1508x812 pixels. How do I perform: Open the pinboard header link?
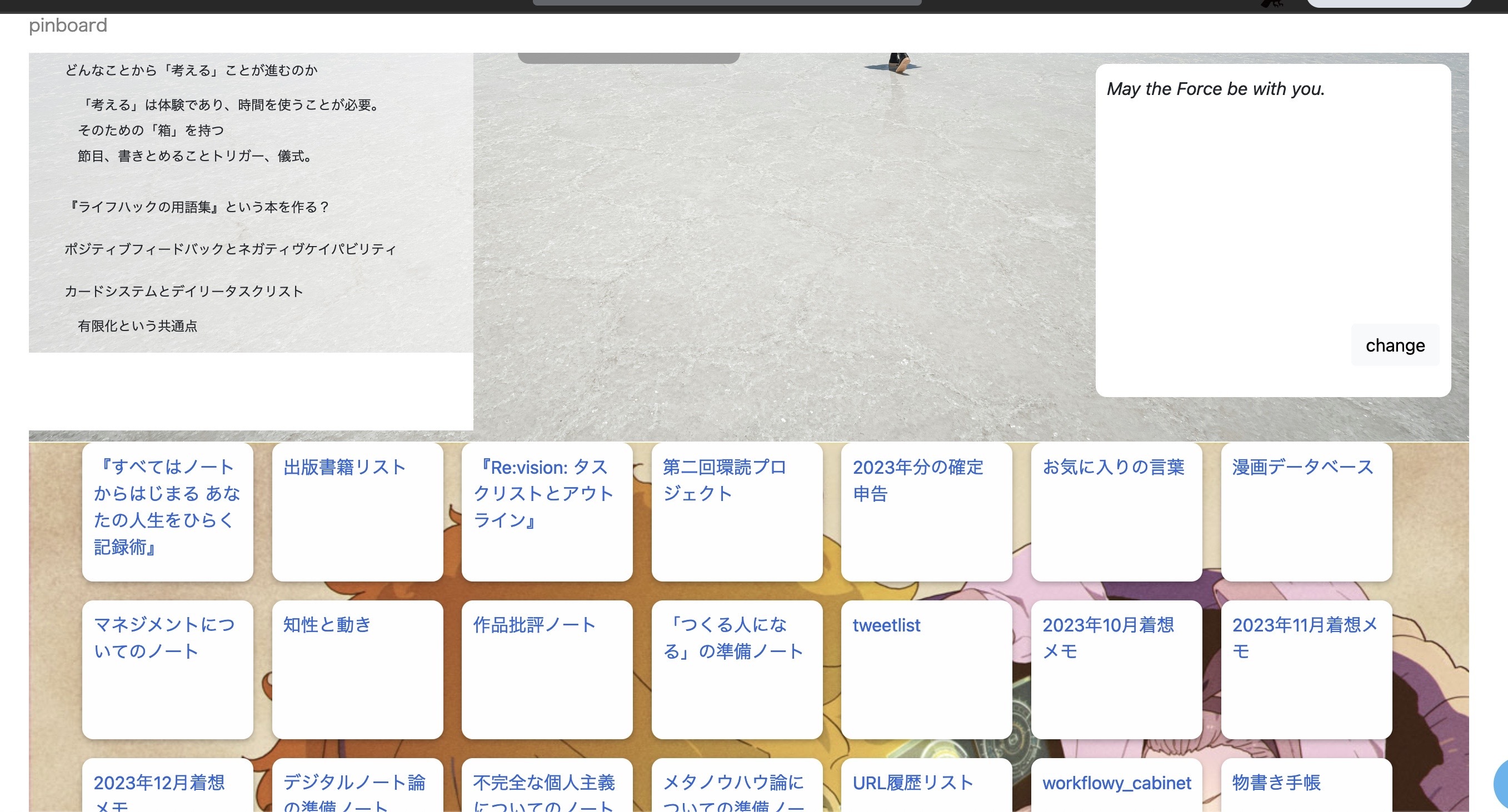pyautogui.click(x=68, y=25)
